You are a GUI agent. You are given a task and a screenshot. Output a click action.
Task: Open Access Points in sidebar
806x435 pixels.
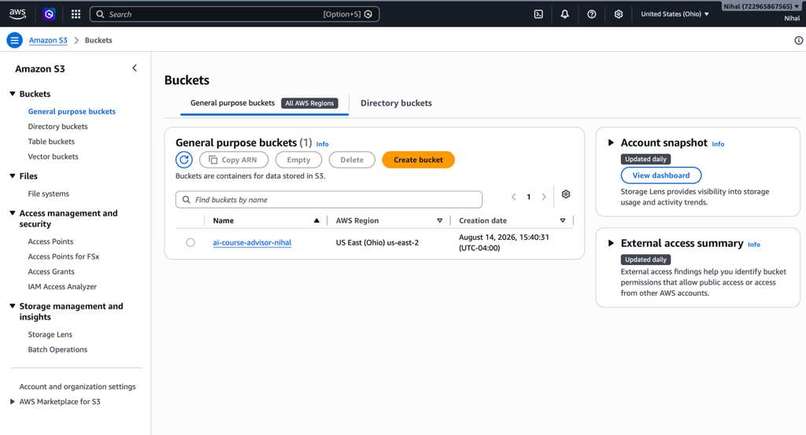coord(50,241)
